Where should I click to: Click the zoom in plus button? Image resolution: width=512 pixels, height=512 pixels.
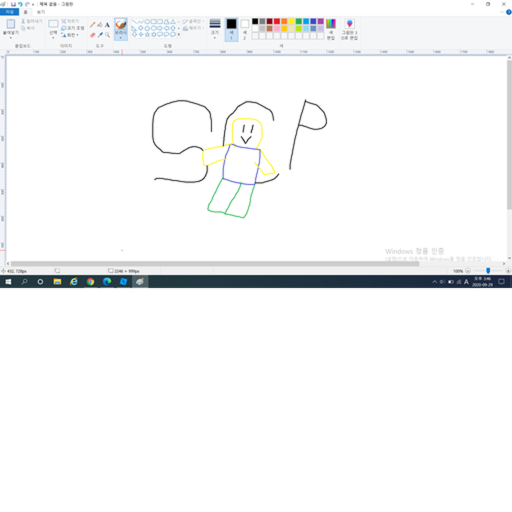coord(508,271)
